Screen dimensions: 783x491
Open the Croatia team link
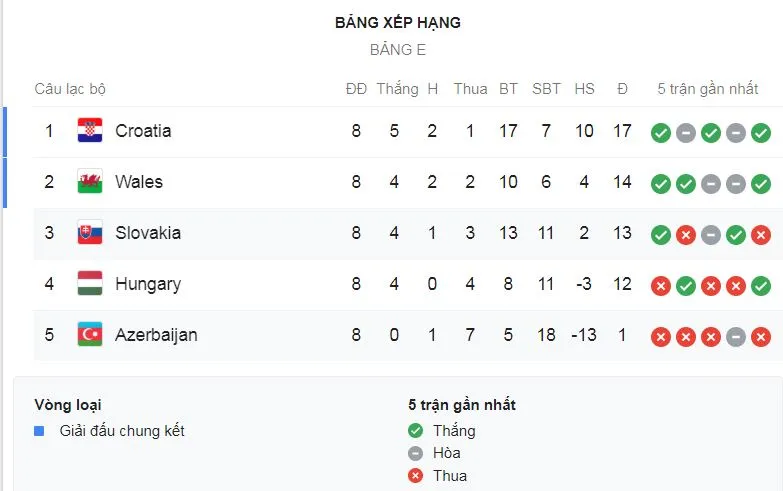(x=143, y=131)
